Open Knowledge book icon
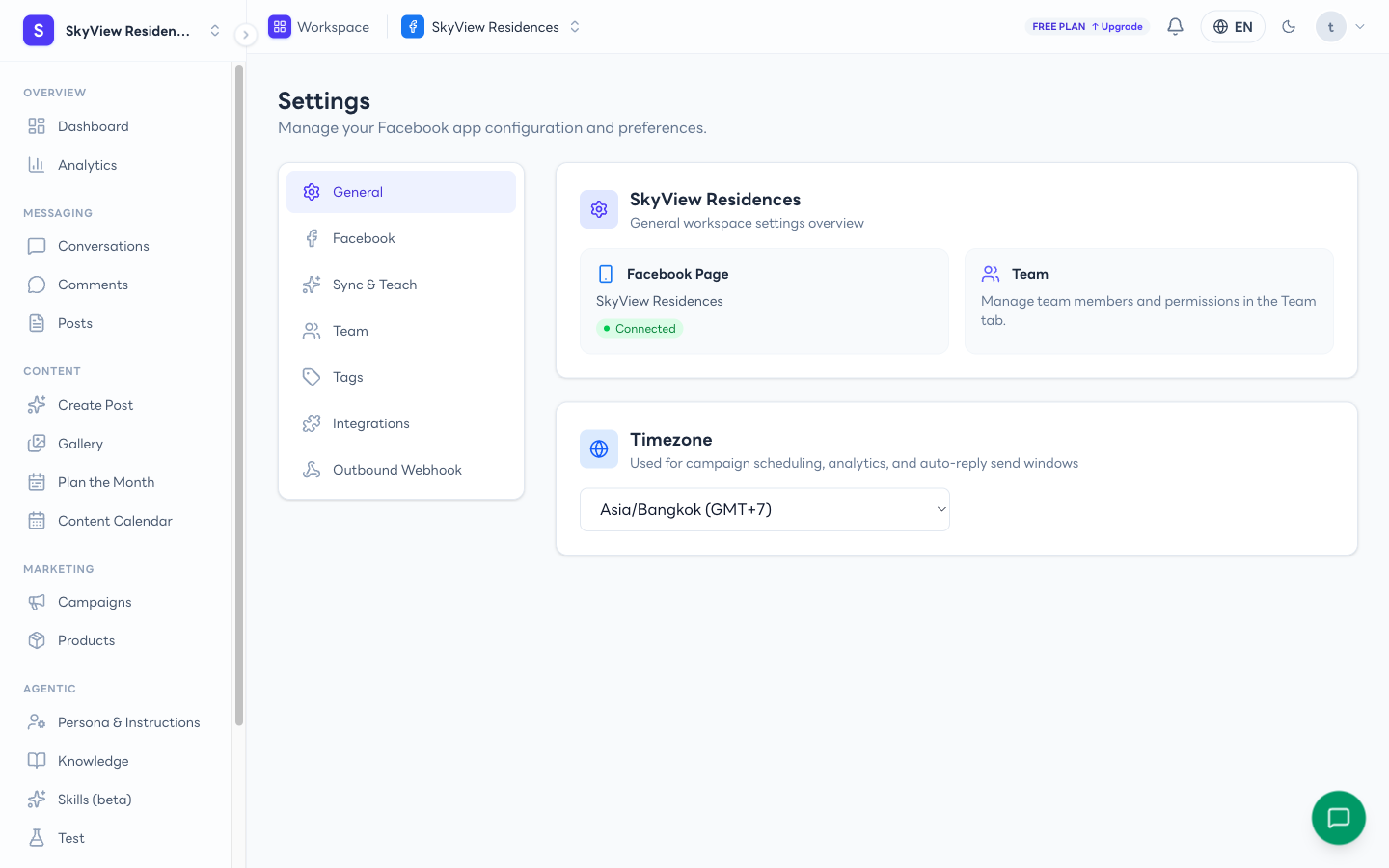 (37, 761)
